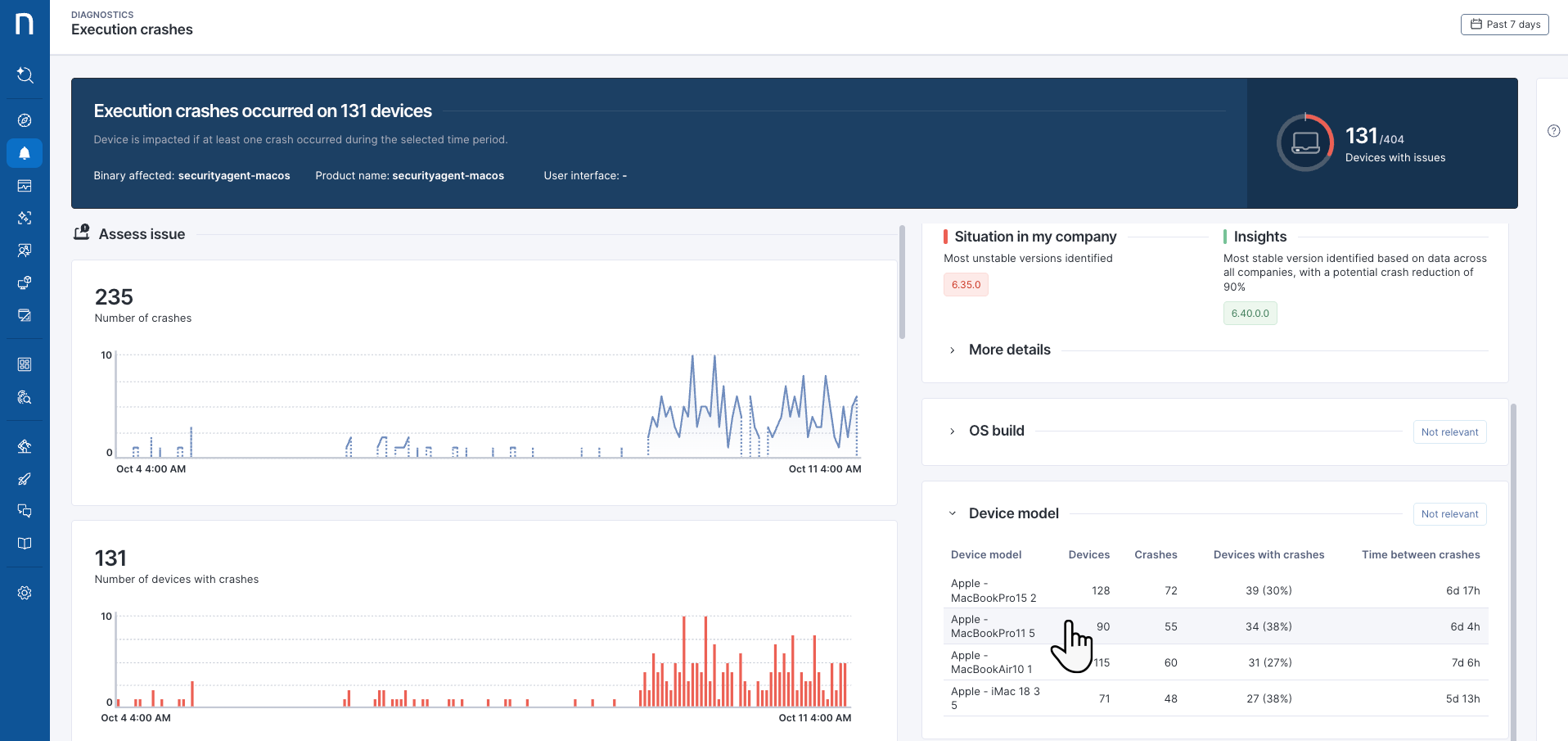Screen dimensions: 1568x741
Task: Click the Nexthink logo in sidebar
Action: [x=25, y=24]
